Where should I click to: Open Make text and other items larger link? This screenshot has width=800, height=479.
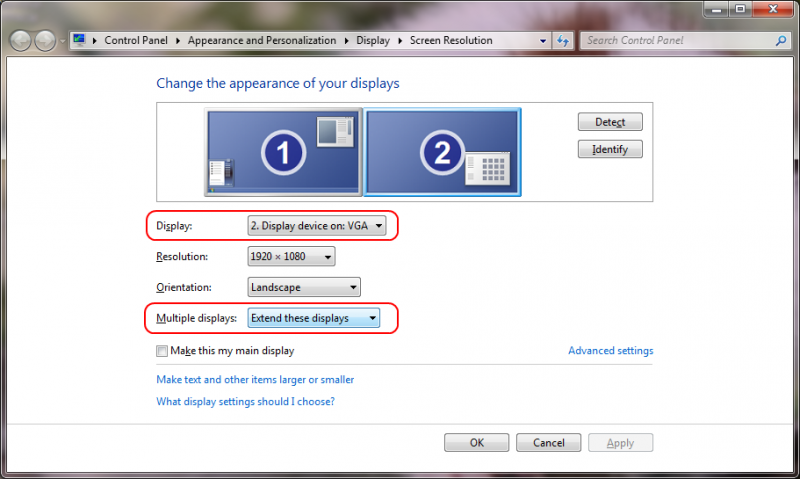click(255, 380)
